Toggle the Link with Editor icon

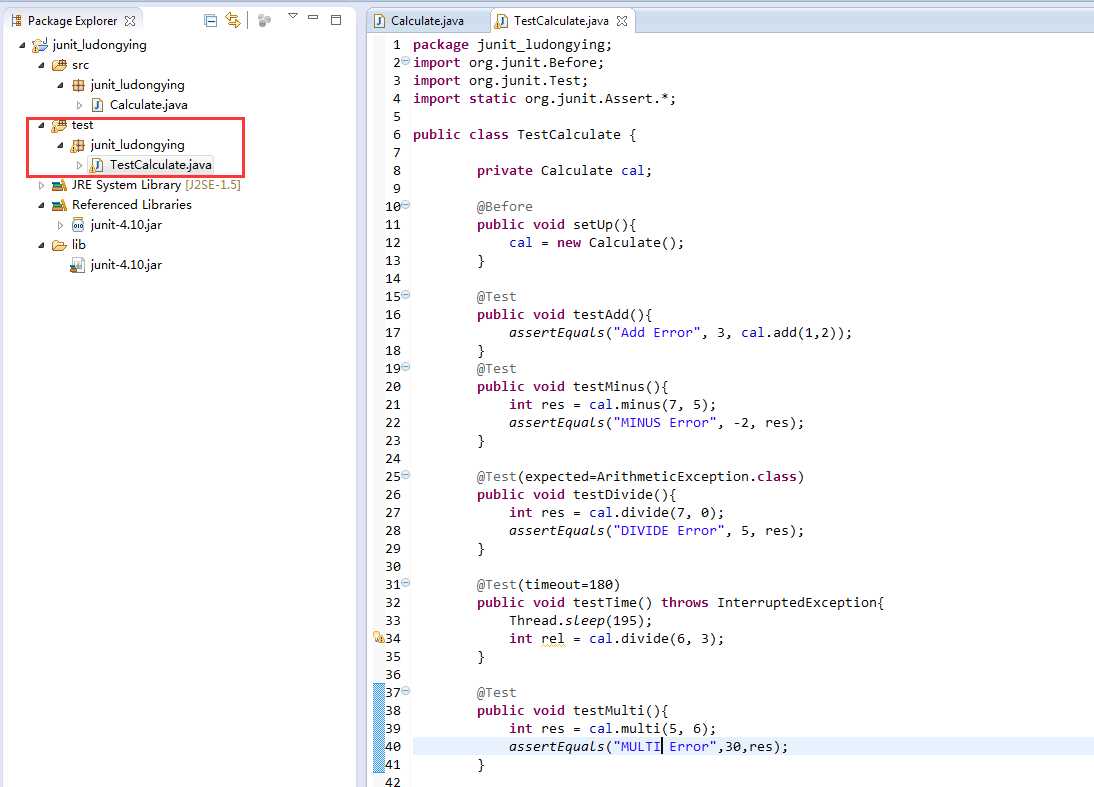(x=233, y=20)
